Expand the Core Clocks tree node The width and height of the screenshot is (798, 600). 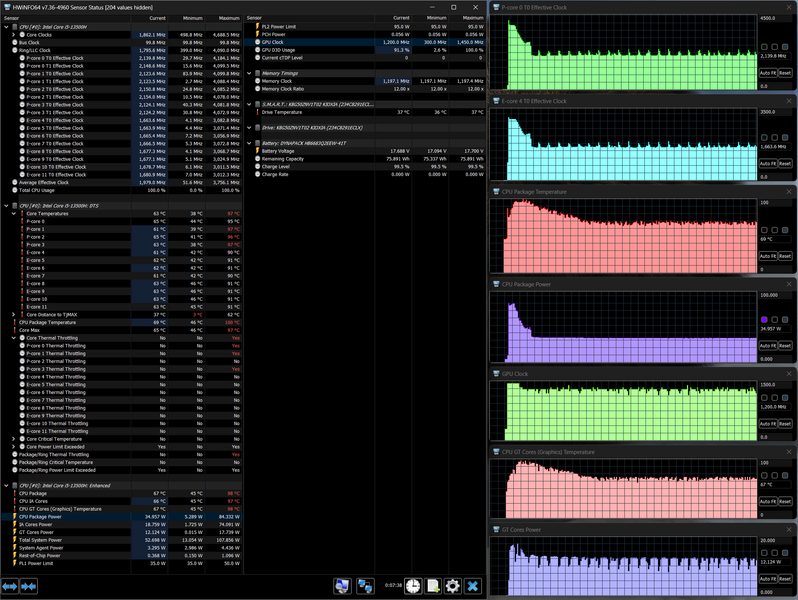point(15,34)
